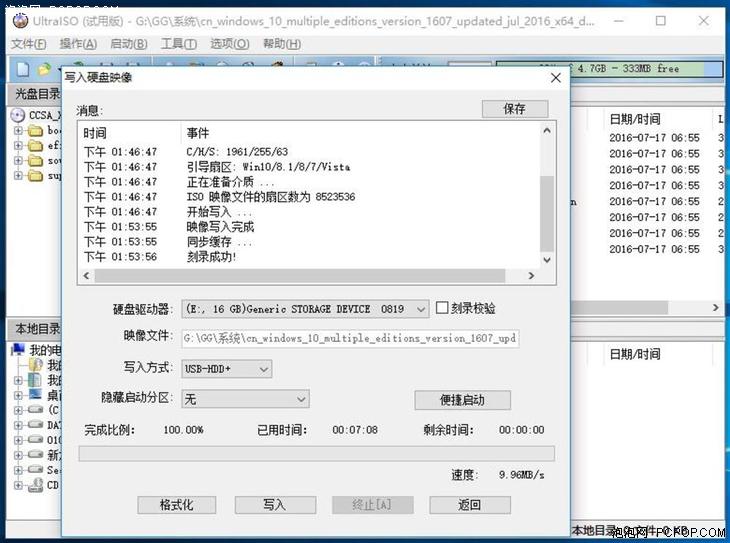The image size is (730, 543).
Task: Open the 写入方式 USB-HDD+ dropdown
Action: (x=227, y=369)
